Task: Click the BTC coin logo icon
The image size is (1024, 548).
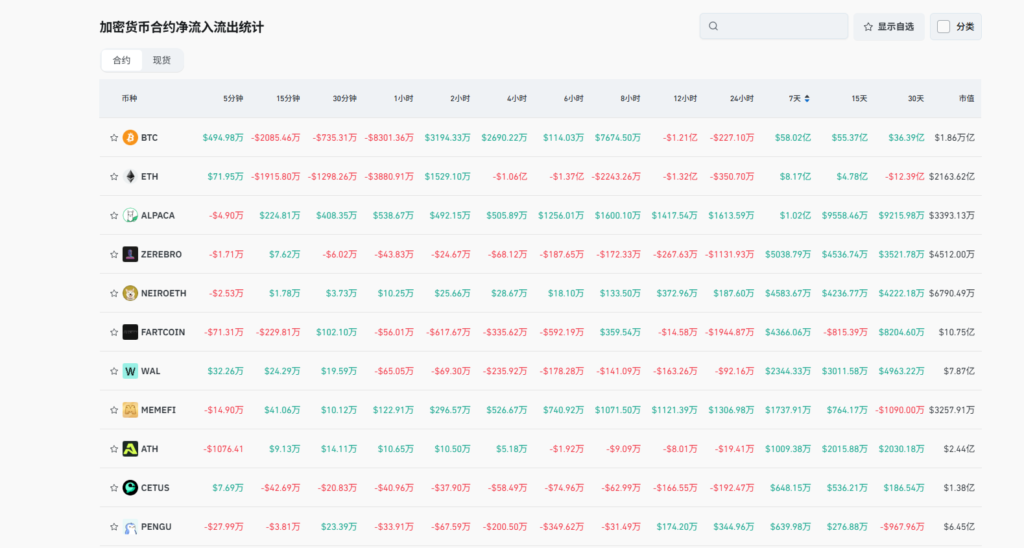Action: 130,137
